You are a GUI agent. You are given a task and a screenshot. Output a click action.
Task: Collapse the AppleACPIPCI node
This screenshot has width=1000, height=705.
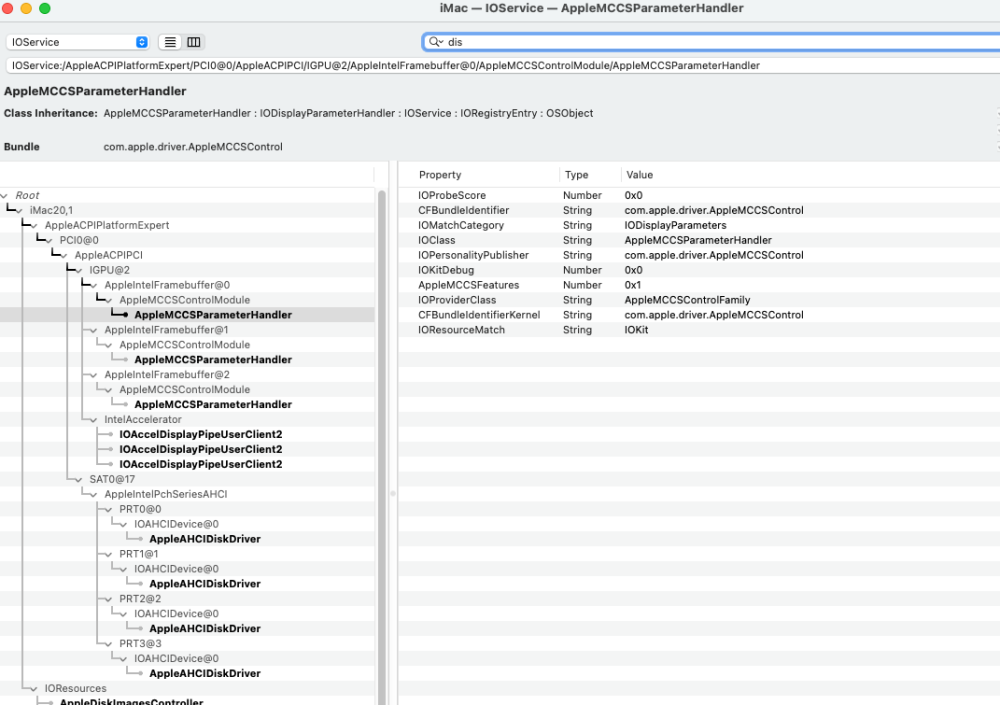64,255
